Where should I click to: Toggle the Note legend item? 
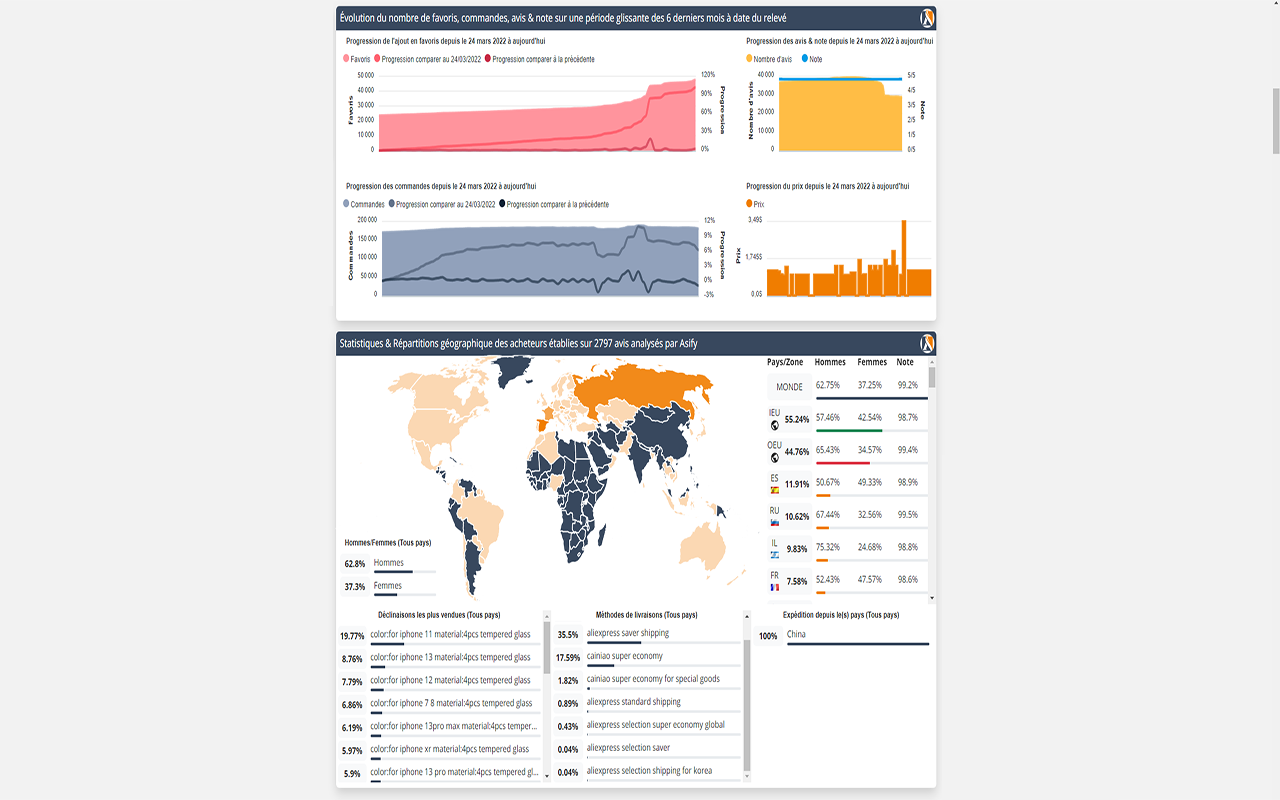[x=814, y=59]
